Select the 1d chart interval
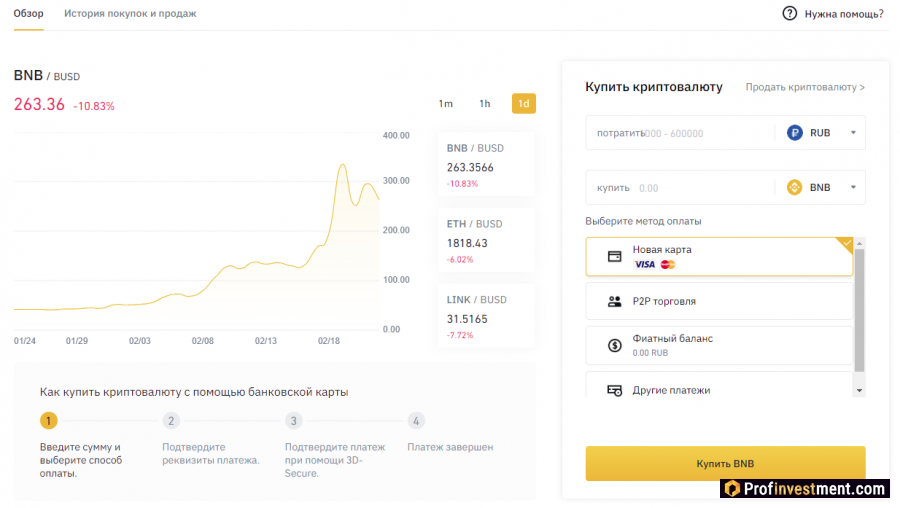Screen dimensions: 900x508 pos(523,104)
